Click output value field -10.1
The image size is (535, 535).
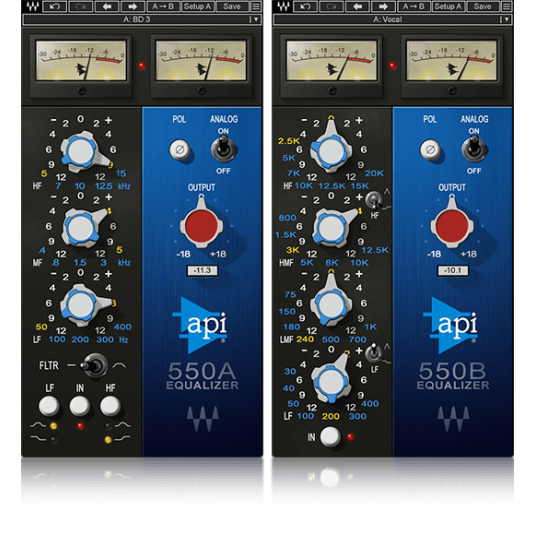(453, 271)
